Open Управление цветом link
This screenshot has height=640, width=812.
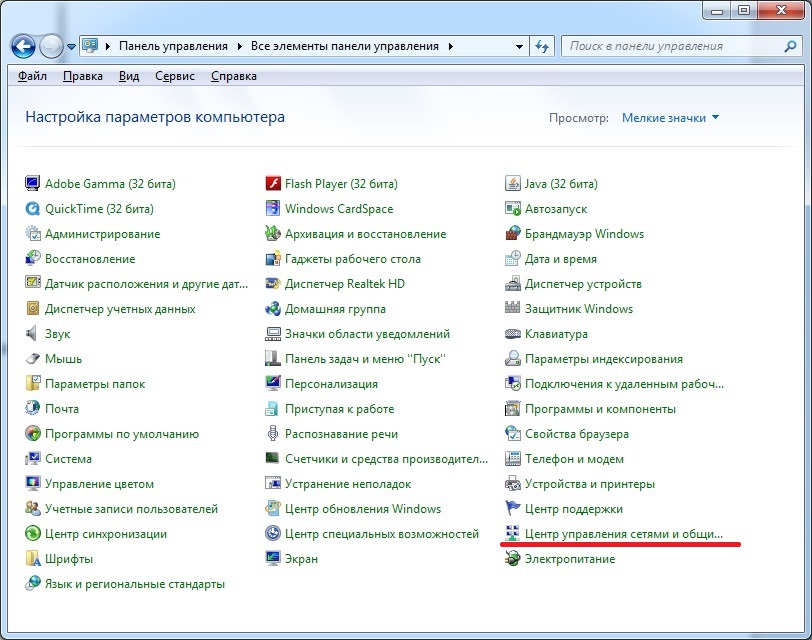click(x=99, y=484)
